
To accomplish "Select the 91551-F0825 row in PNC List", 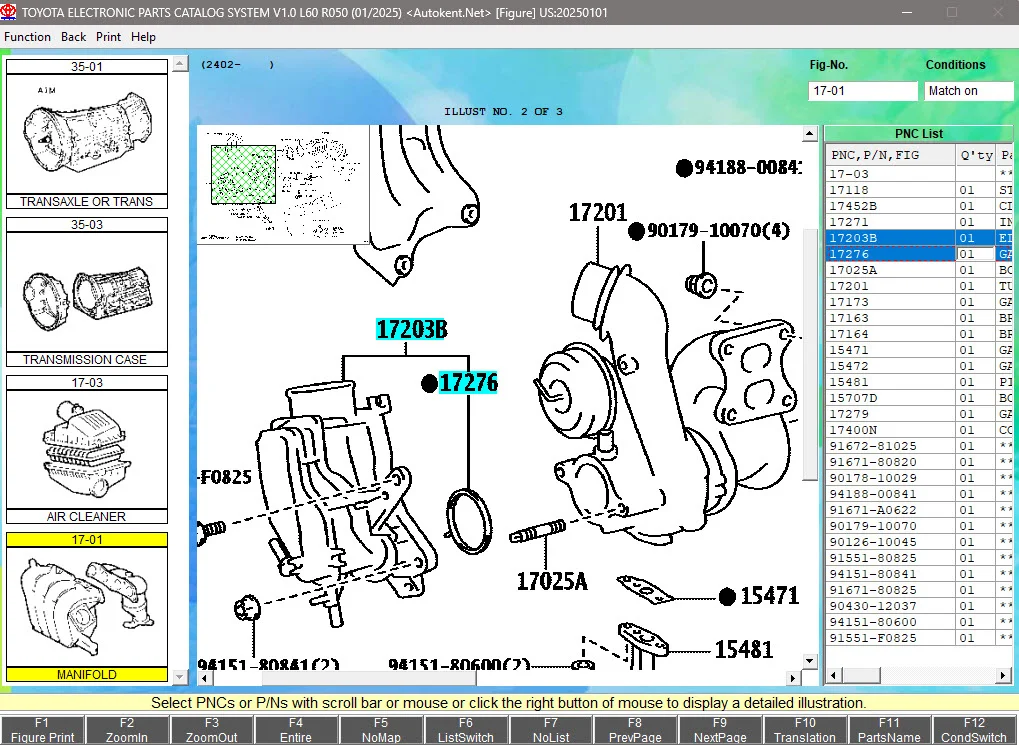I will tap(919, 638).
